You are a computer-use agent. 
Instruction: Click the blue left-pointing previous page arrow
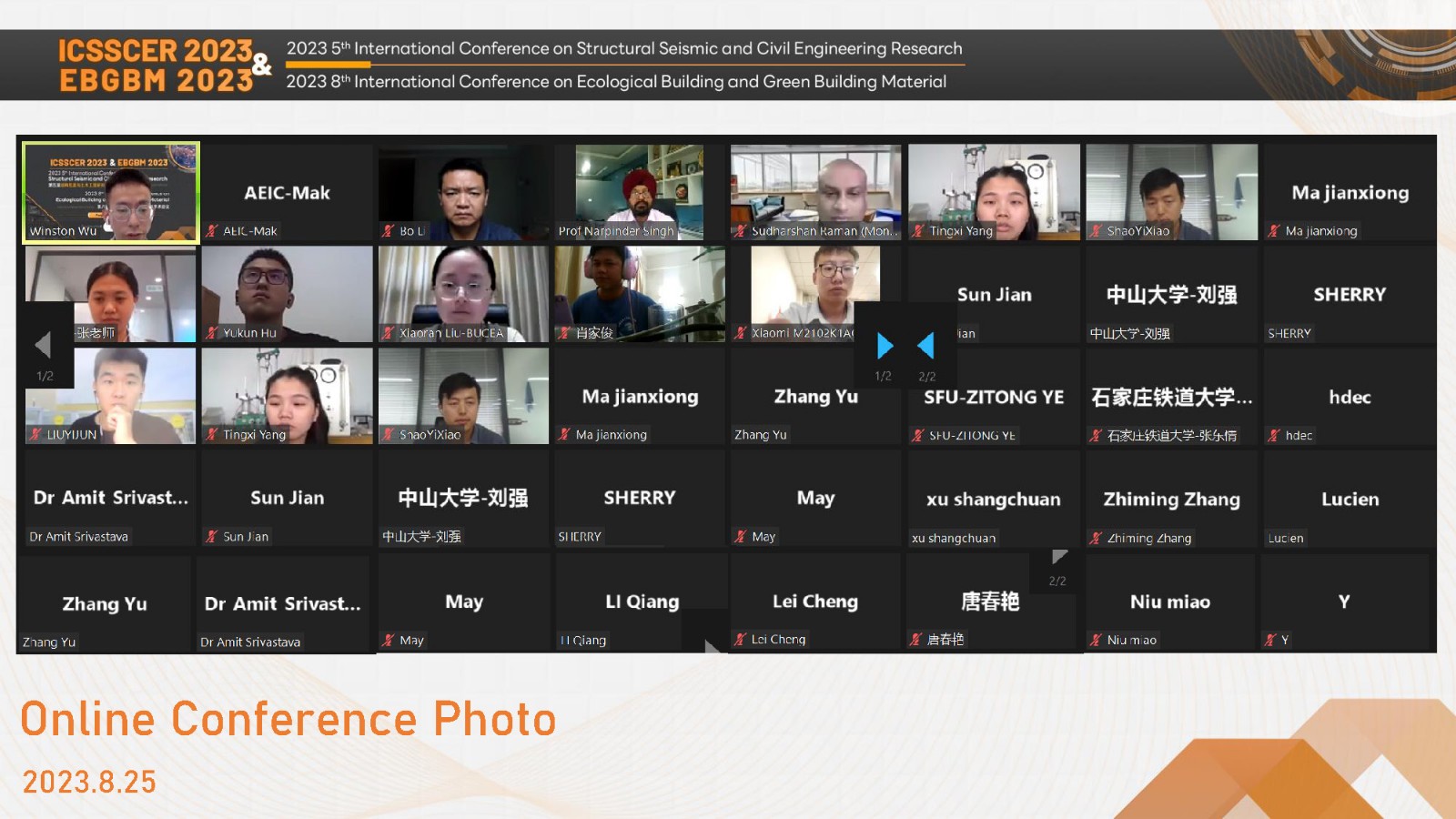(x=926, y=346)
